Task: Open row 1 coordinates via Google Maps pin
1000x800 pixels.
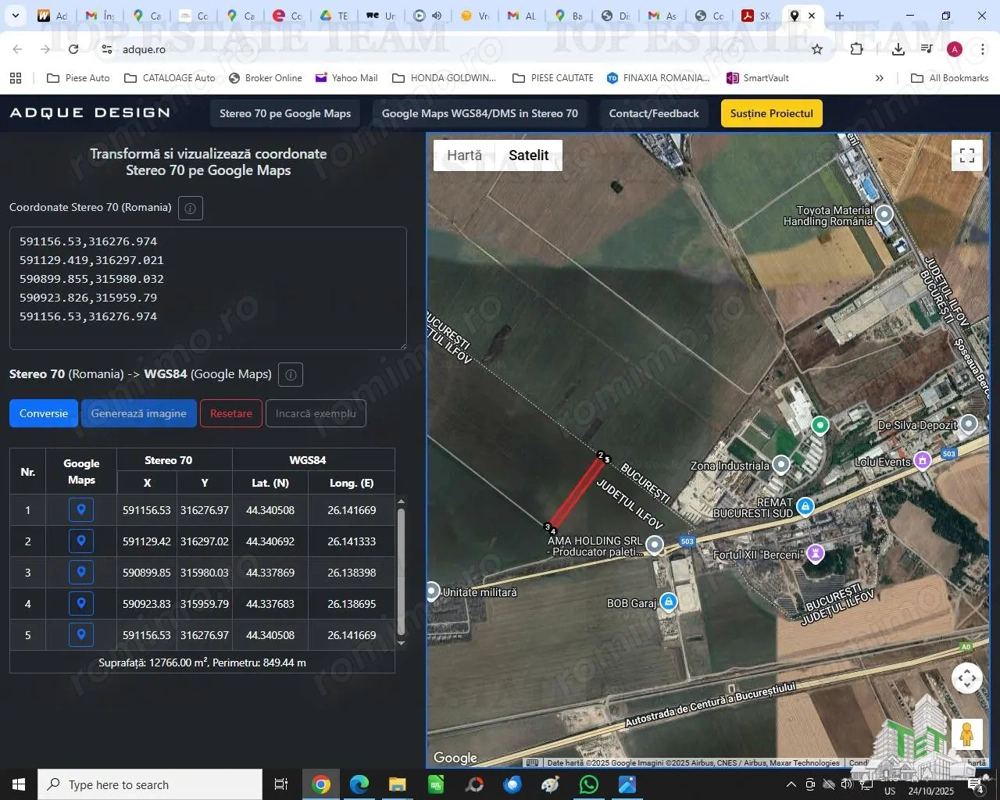Action: [81, 509]
